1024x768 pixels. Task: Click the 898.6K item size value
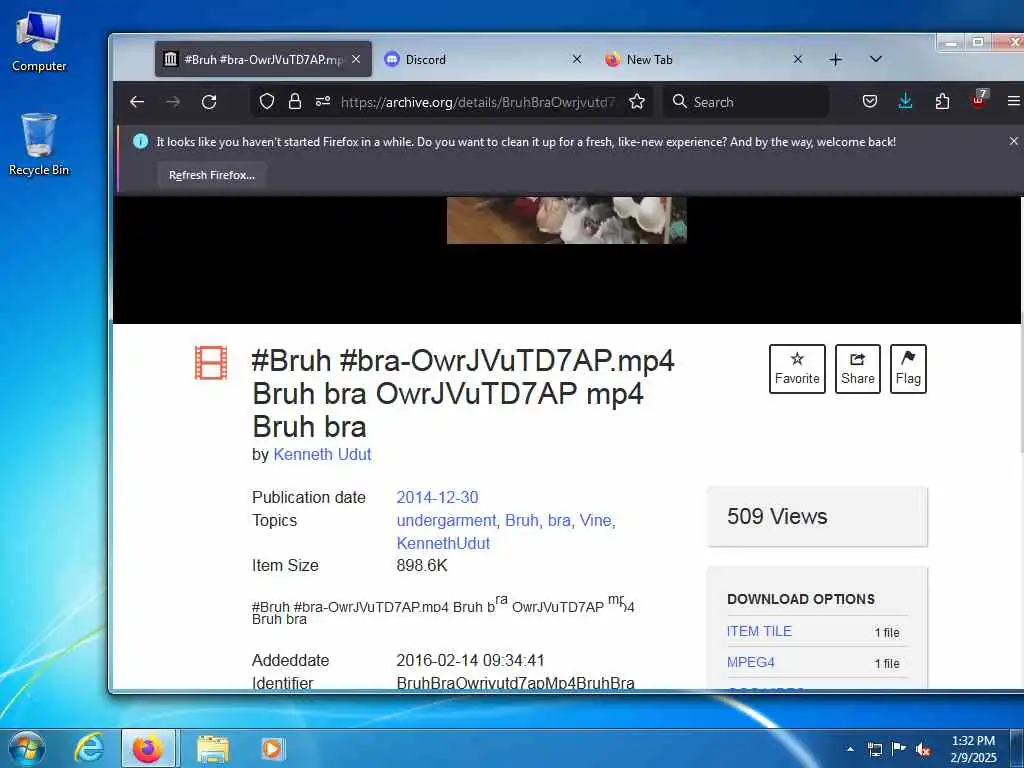point(422,566)
